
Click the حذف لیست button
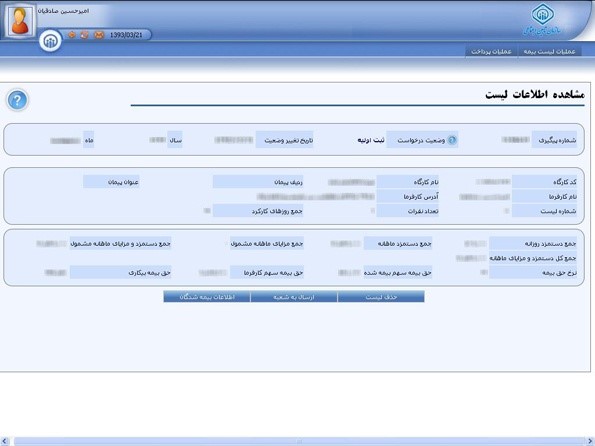[x=381, y=297]
